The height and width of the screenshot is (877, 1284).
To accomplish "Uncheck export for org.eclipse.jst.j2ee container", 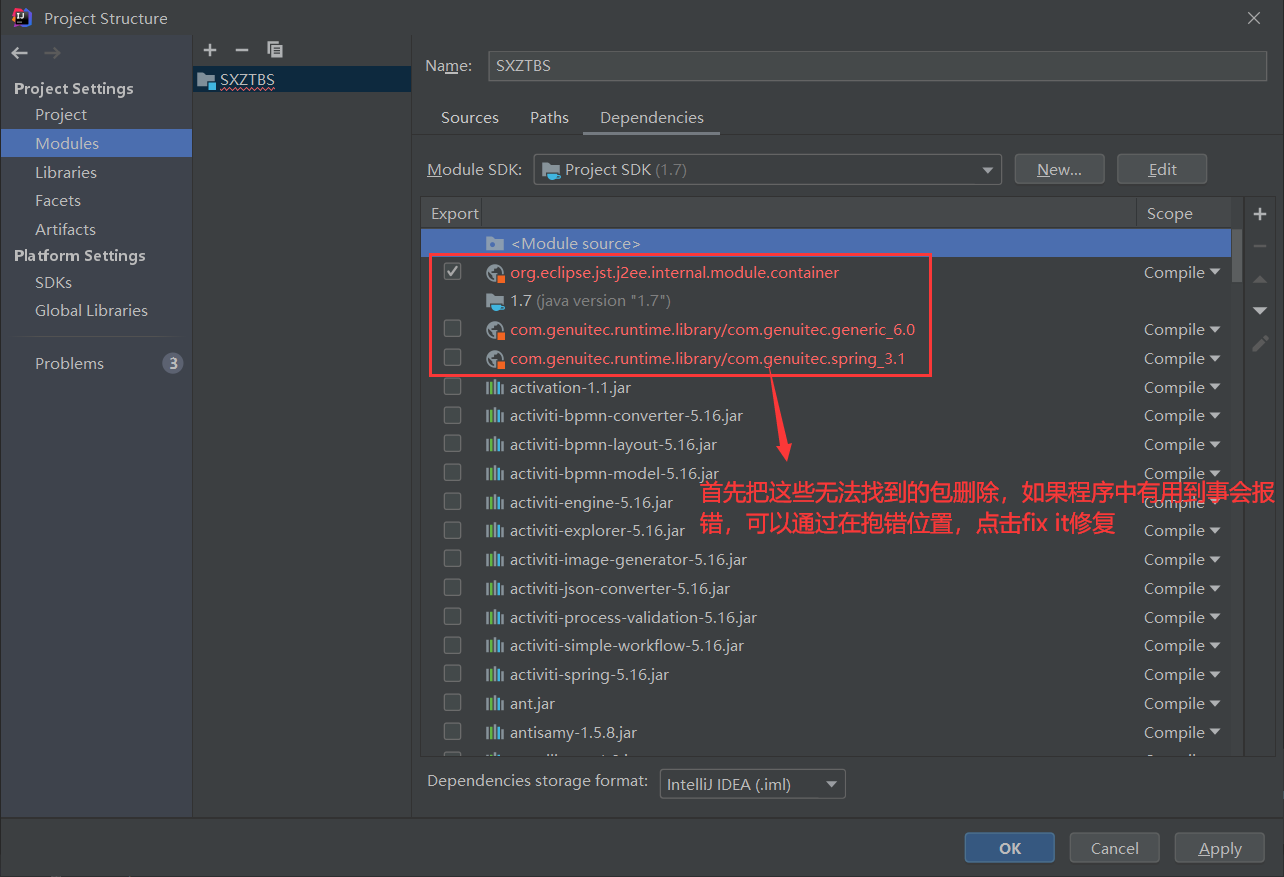I will point(452,271).
